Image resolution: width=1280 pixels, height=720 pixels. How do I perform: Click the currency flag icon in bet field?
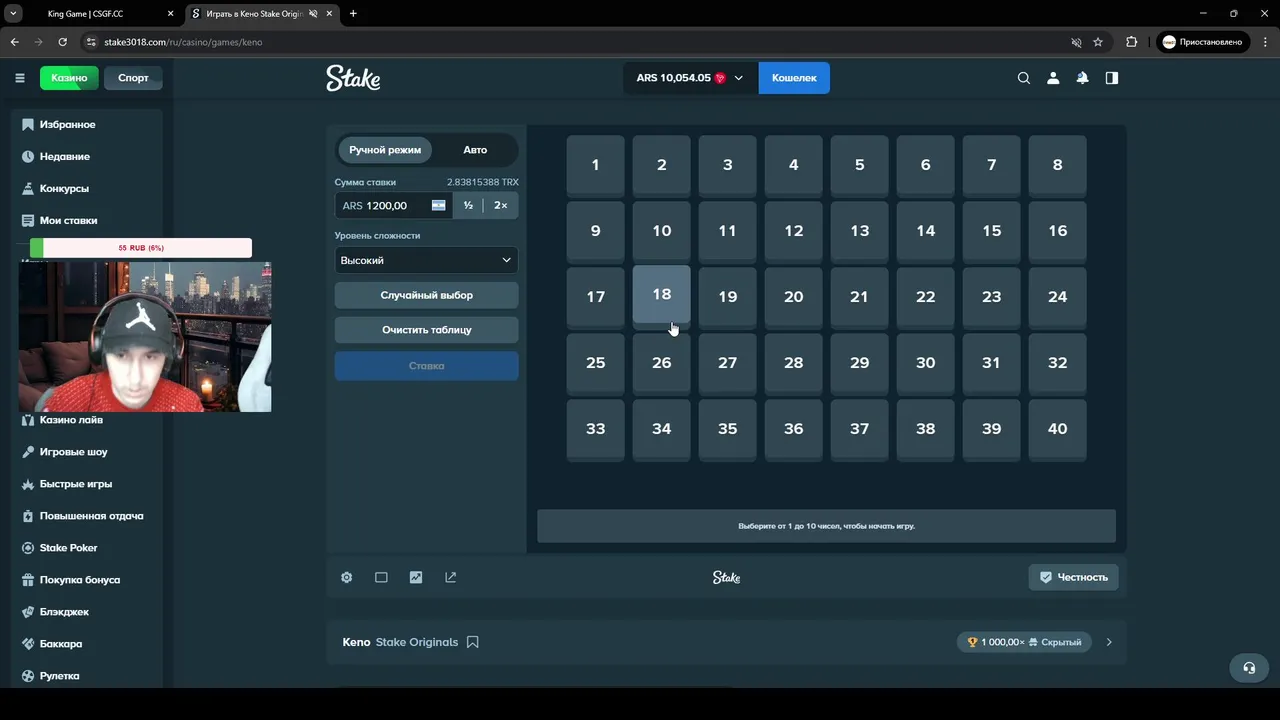(438, 205)
